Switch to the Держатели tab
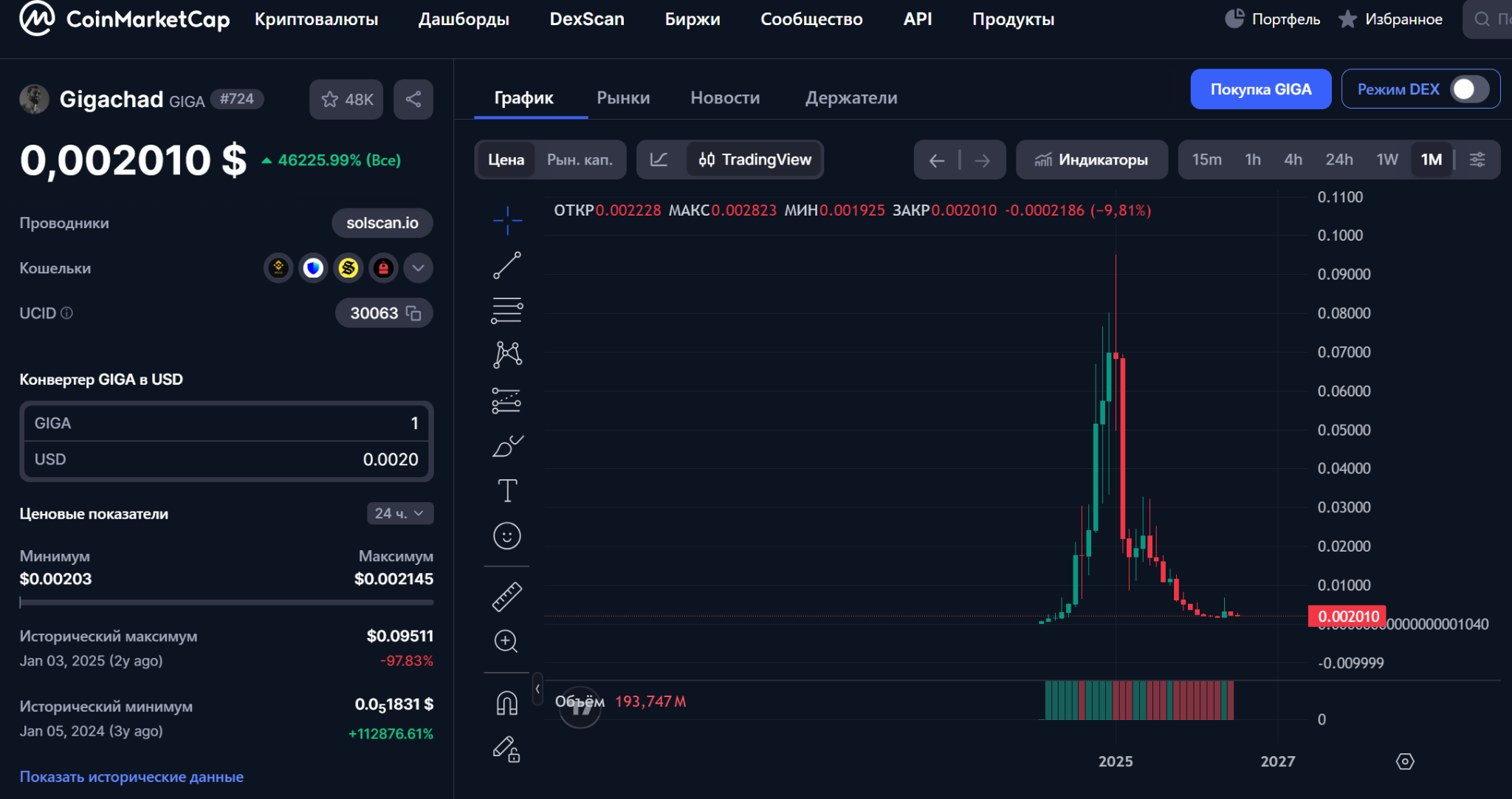The image size is (1512, 799). point(851,97)
